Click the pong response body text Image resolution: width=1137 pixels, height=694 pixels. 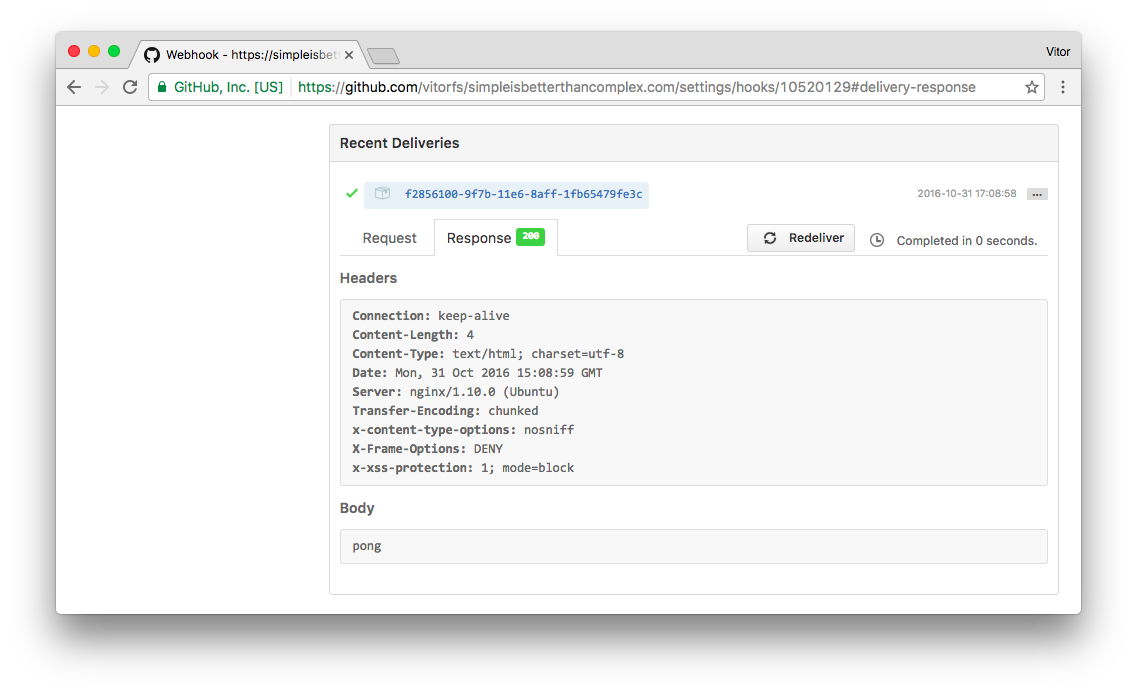point(367,546)
